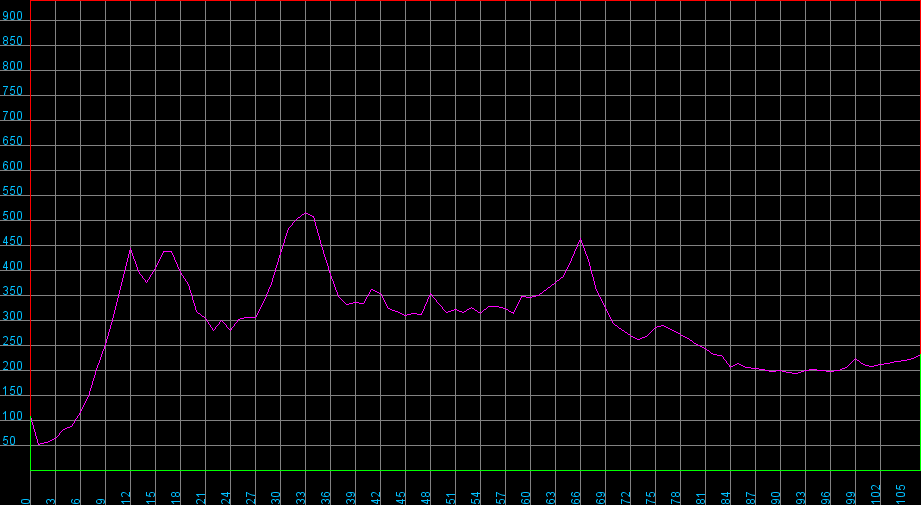Click the x-axis label 9
Screen dimensions: 921x505
[x=101, y=501]
